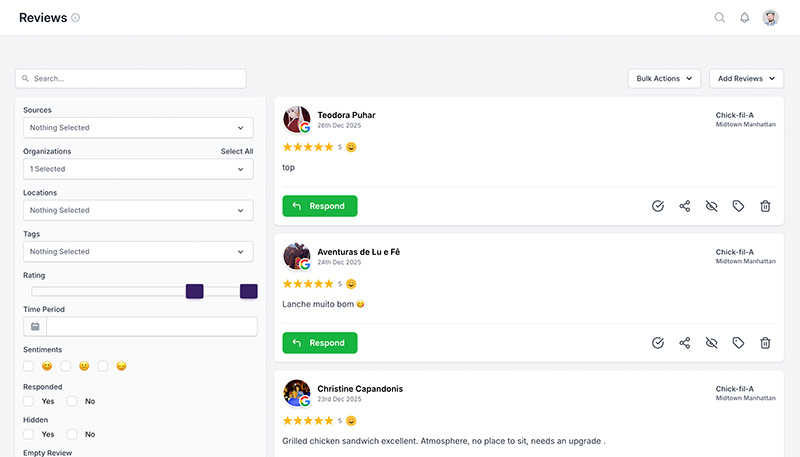Share the Aventuras de Lu e Fê review
The width and height of the screenshot is (800, 457).
(685, 343)
